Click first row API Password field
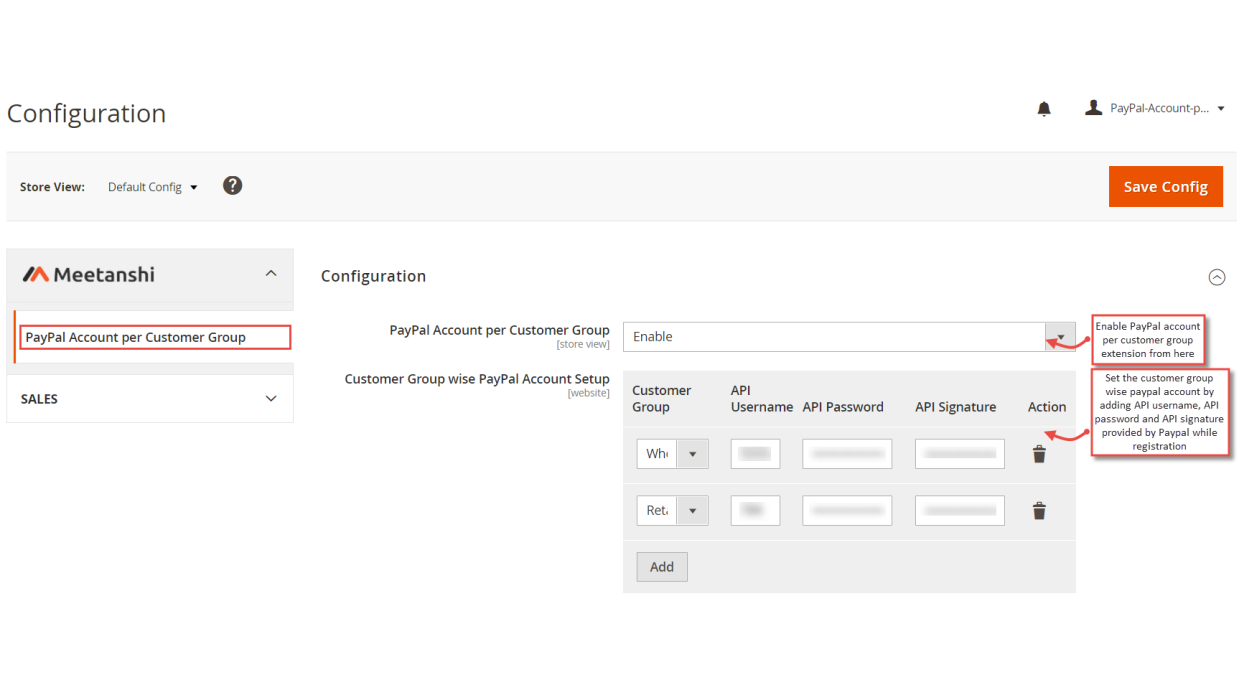Viewport: 1239px width, 690px height. [x=847, y=454]
